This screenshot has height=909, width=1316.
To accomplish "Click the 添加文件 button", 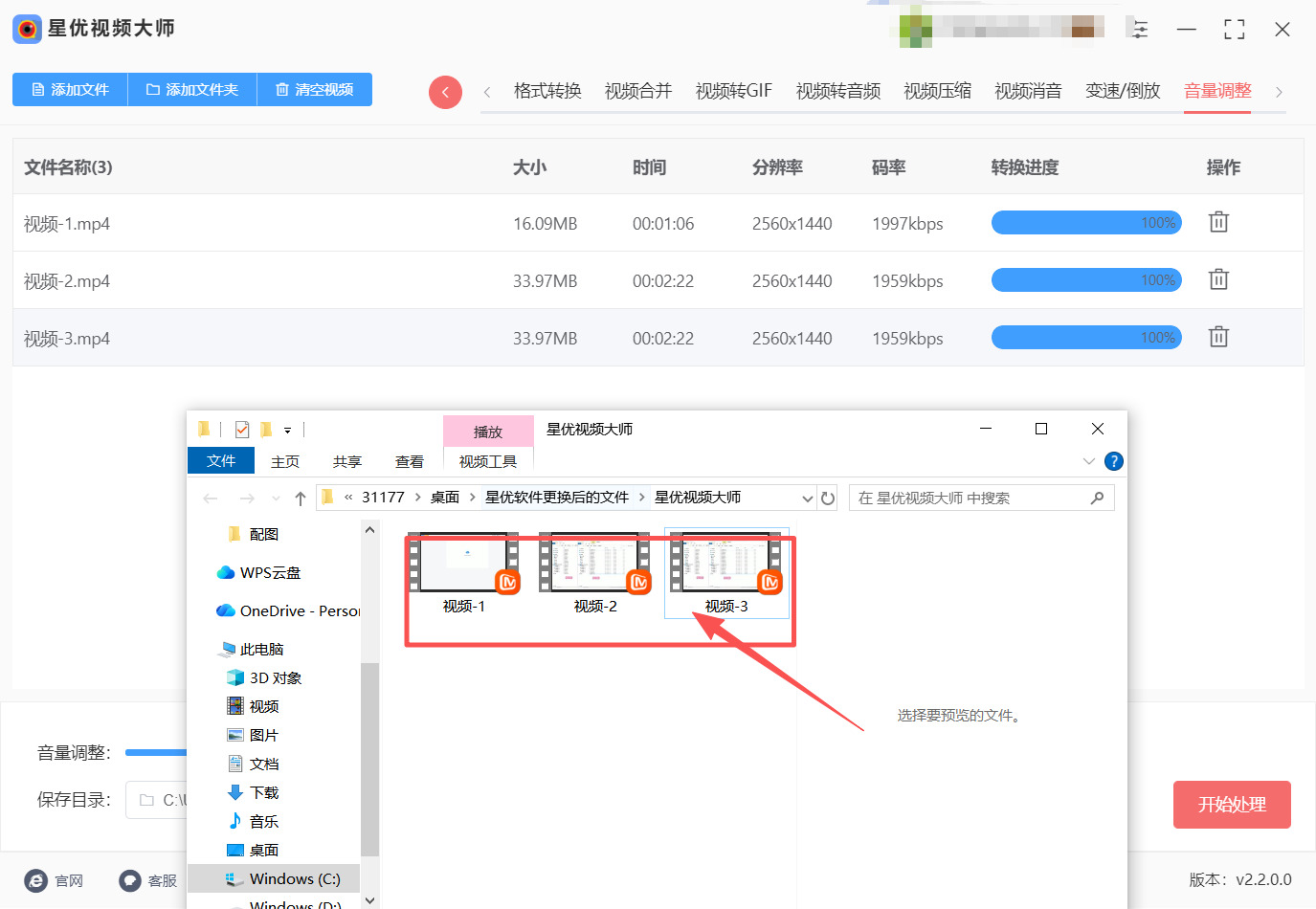I will coord(70,89).
